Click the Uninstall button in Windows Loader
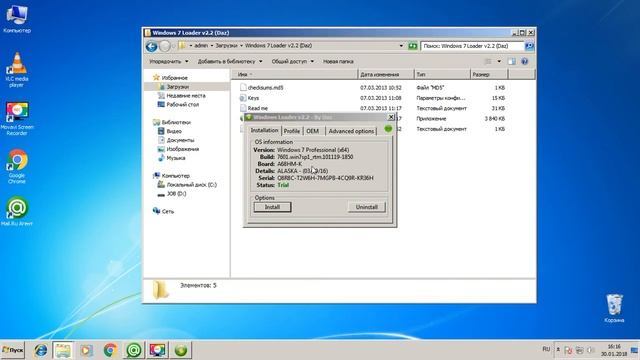 (x=367, y=207)
